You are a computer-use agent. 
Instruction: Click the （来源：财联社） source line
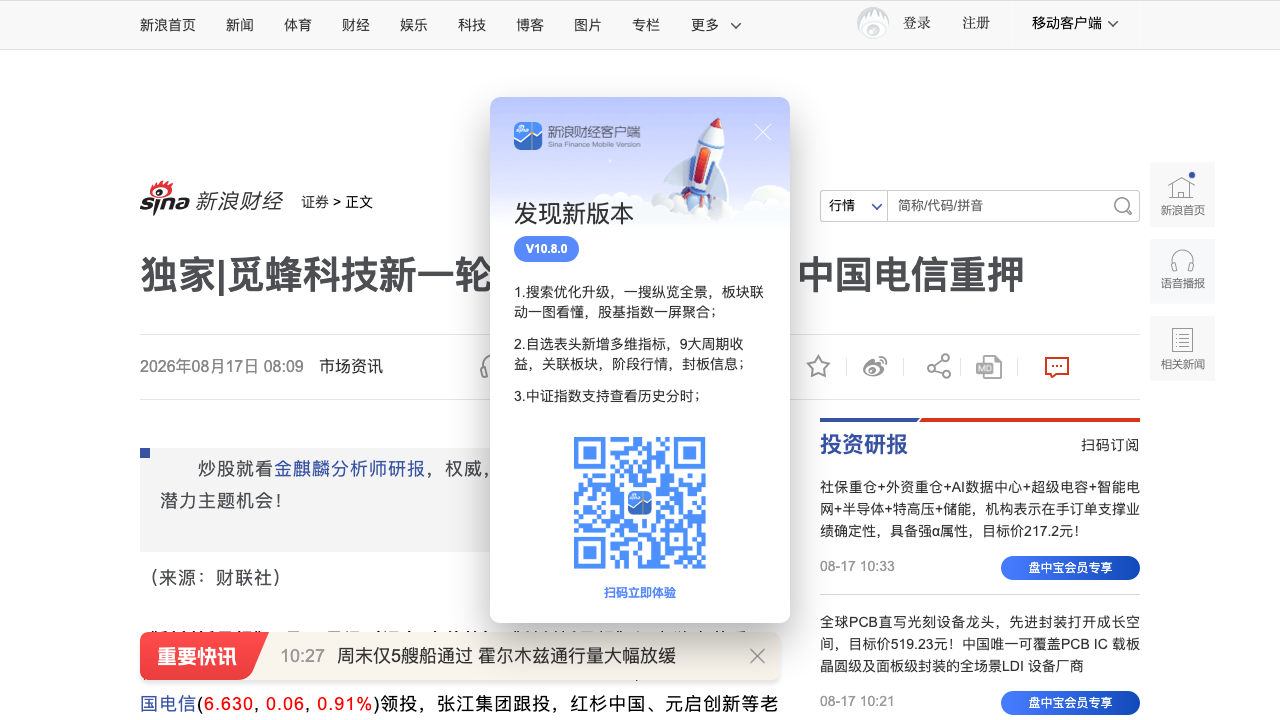(215, 577)
